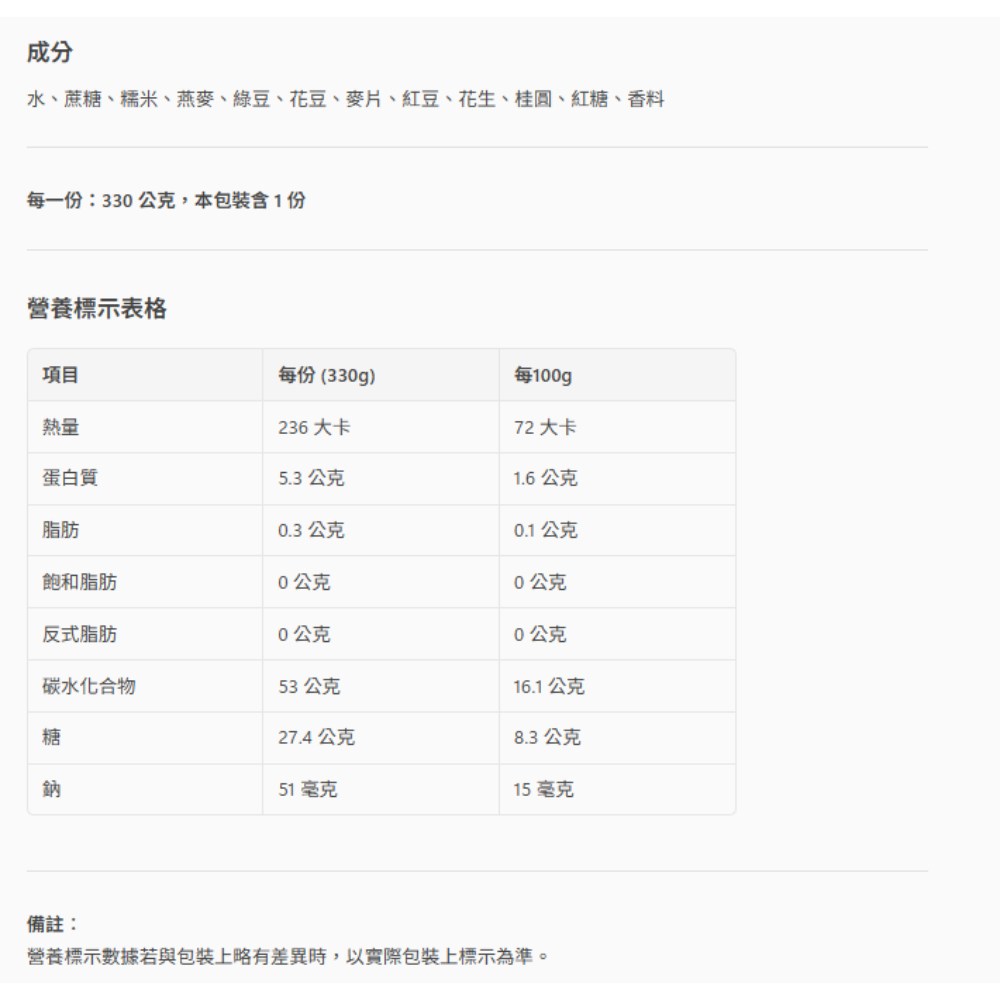Select the 15 毫克 sodium value
The width and height of the screenshot is (1000, 1000).
click(x=544, y=790)
